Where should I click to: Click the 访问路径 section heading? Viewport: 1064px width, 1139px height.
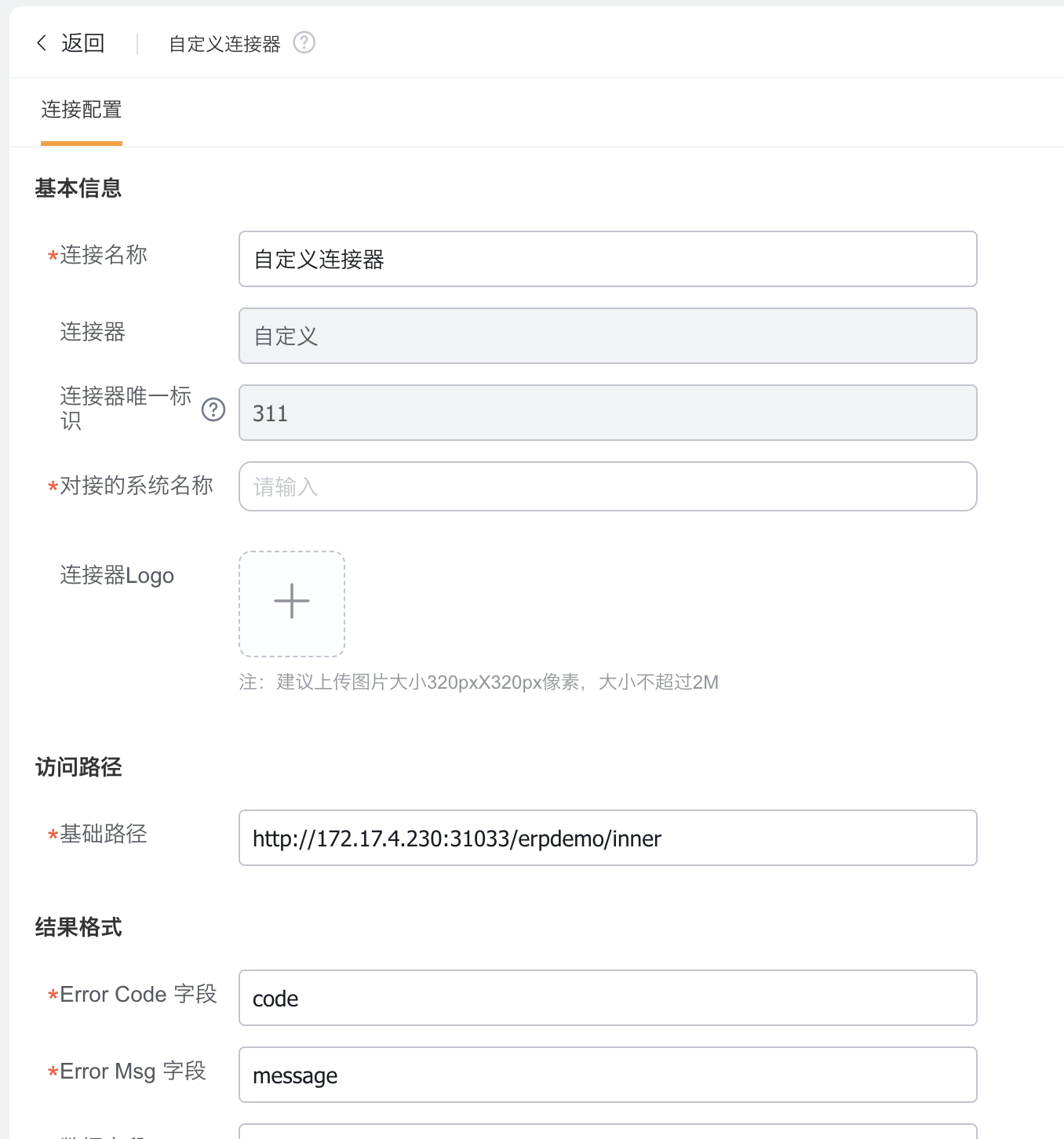(78, 767)
